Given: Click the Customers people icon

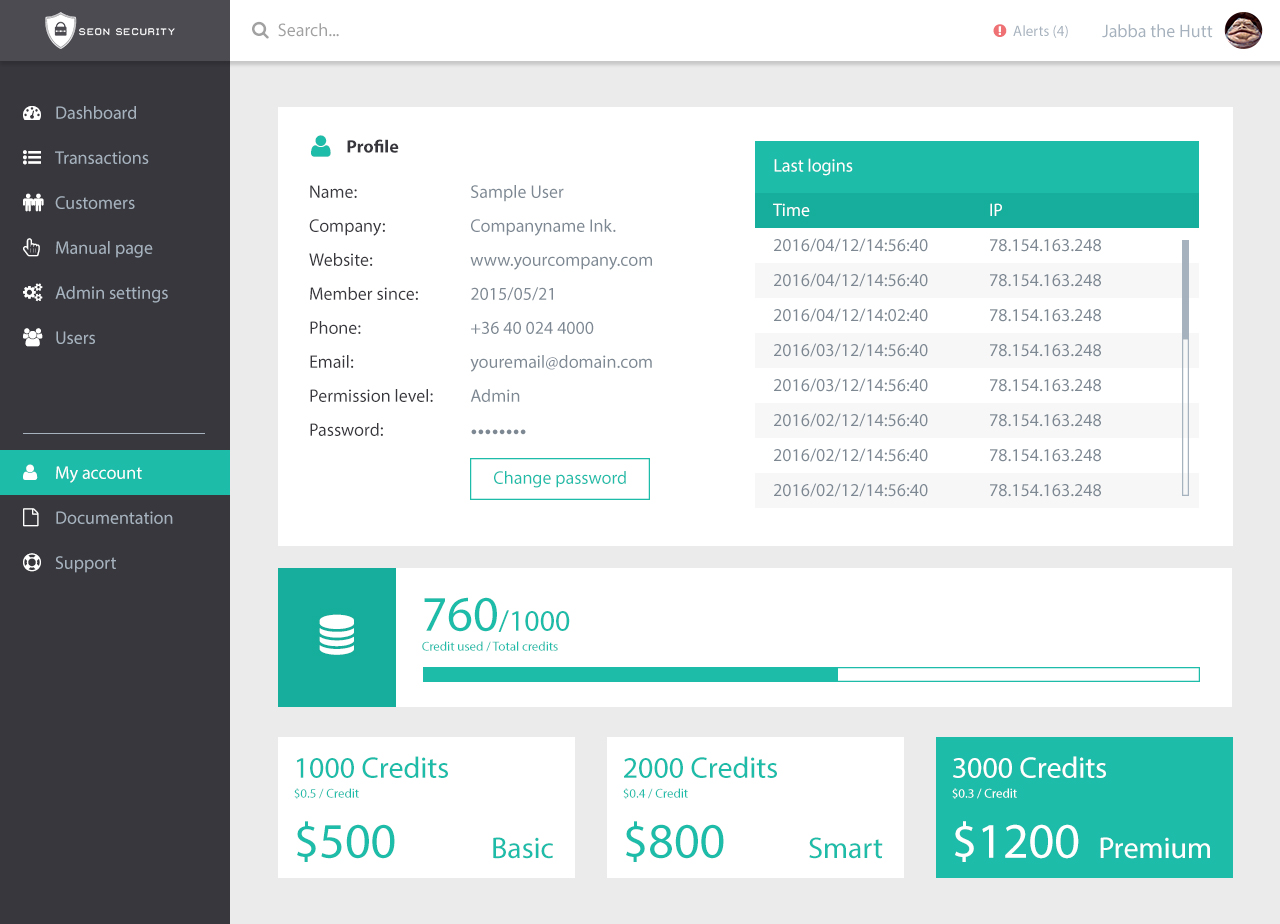Looking at the screenshot, I should tap(33, 203).
